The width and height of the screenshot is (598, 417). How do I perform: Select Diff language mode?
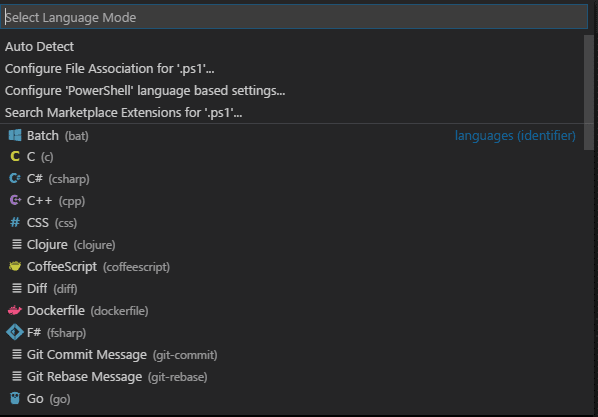(292, 288)
